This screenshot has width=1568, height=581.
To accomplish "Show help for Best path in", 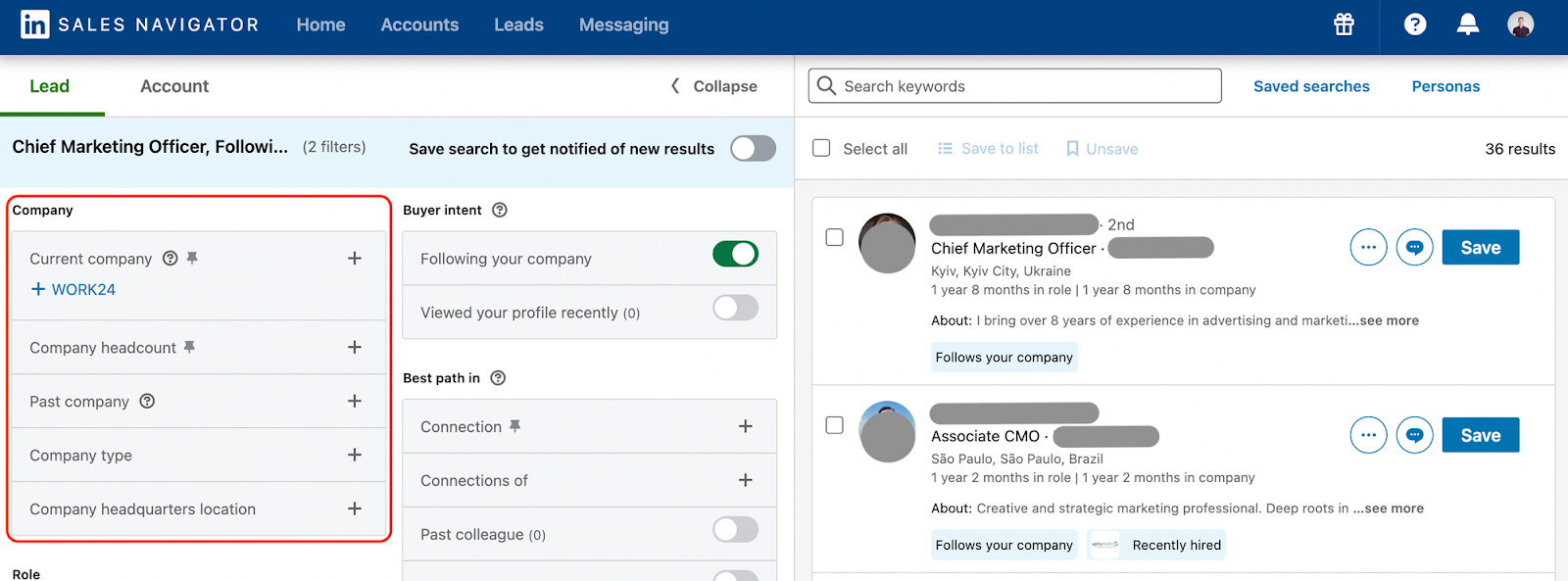I will coord(498,378).
